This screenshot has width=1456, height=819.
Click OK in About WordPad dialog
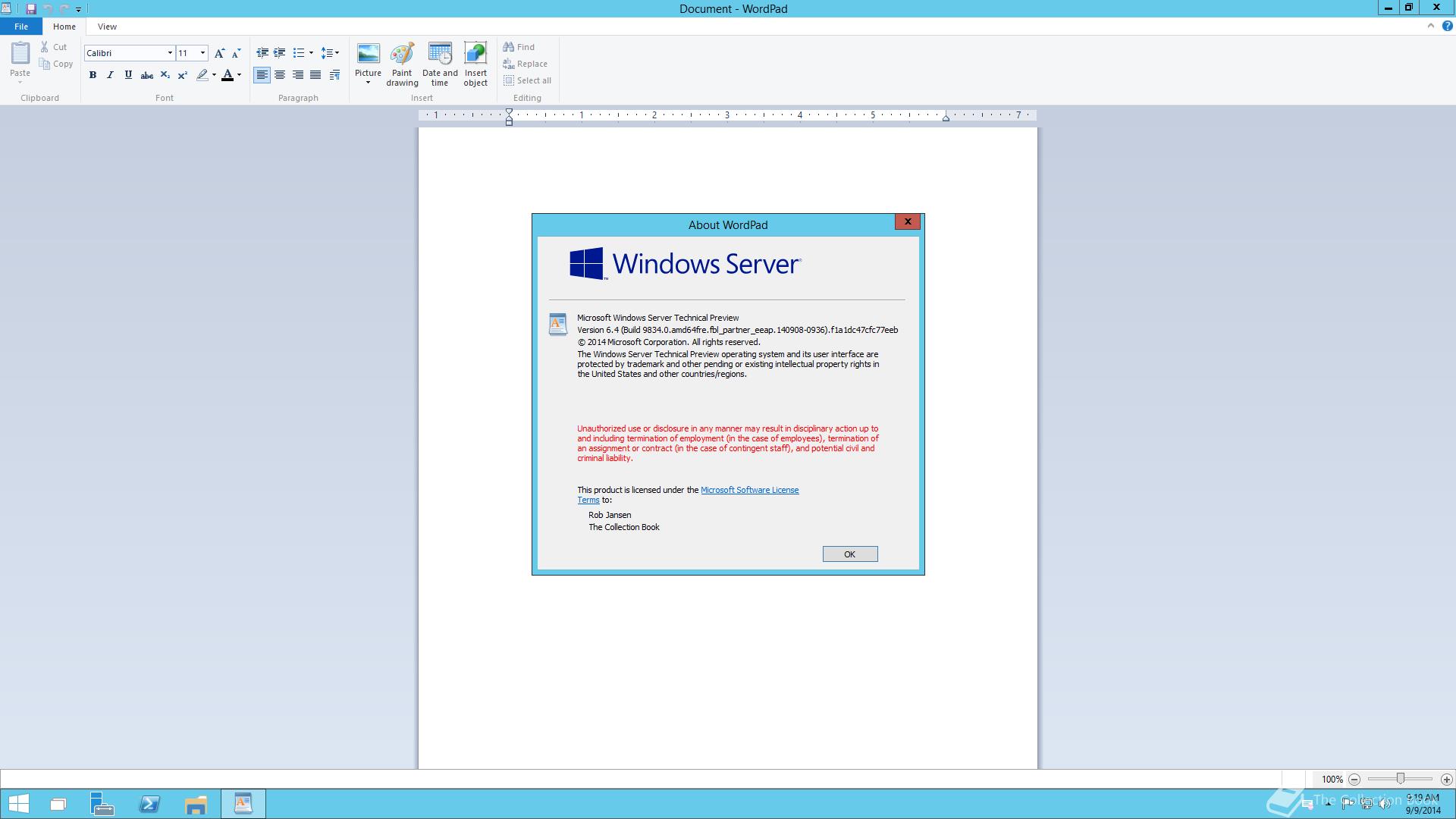(x=850, y=554)
